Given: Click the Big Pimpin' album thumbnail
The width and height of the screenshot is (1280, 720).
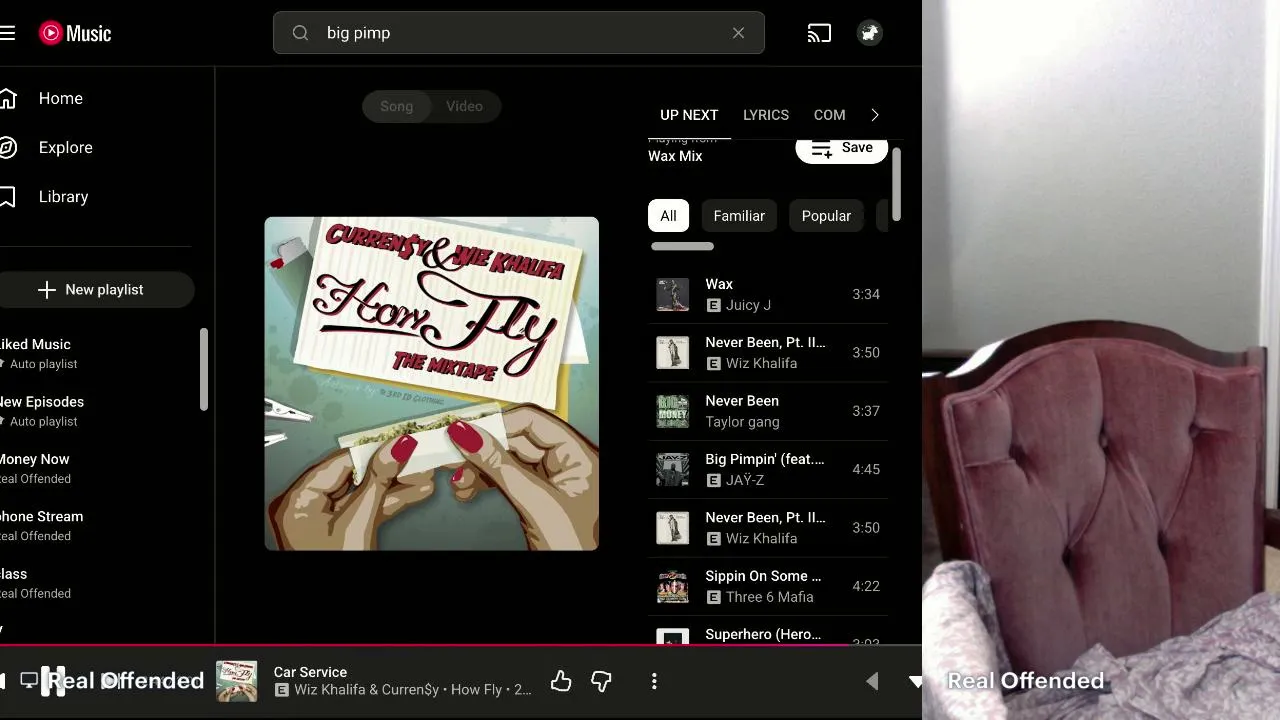Looking at the screenshot, I should point(672,469).
